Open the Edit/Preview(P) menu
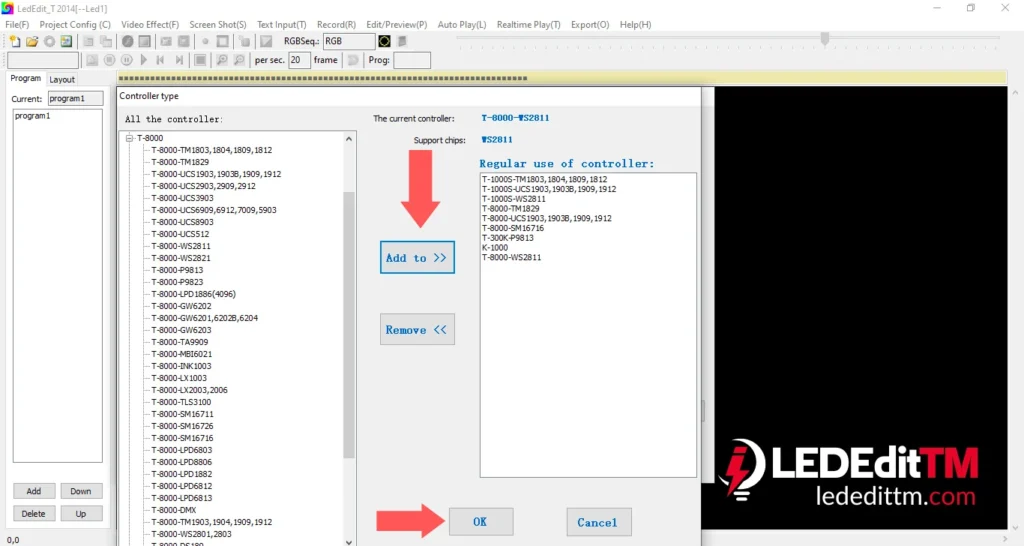 (396, 24)
